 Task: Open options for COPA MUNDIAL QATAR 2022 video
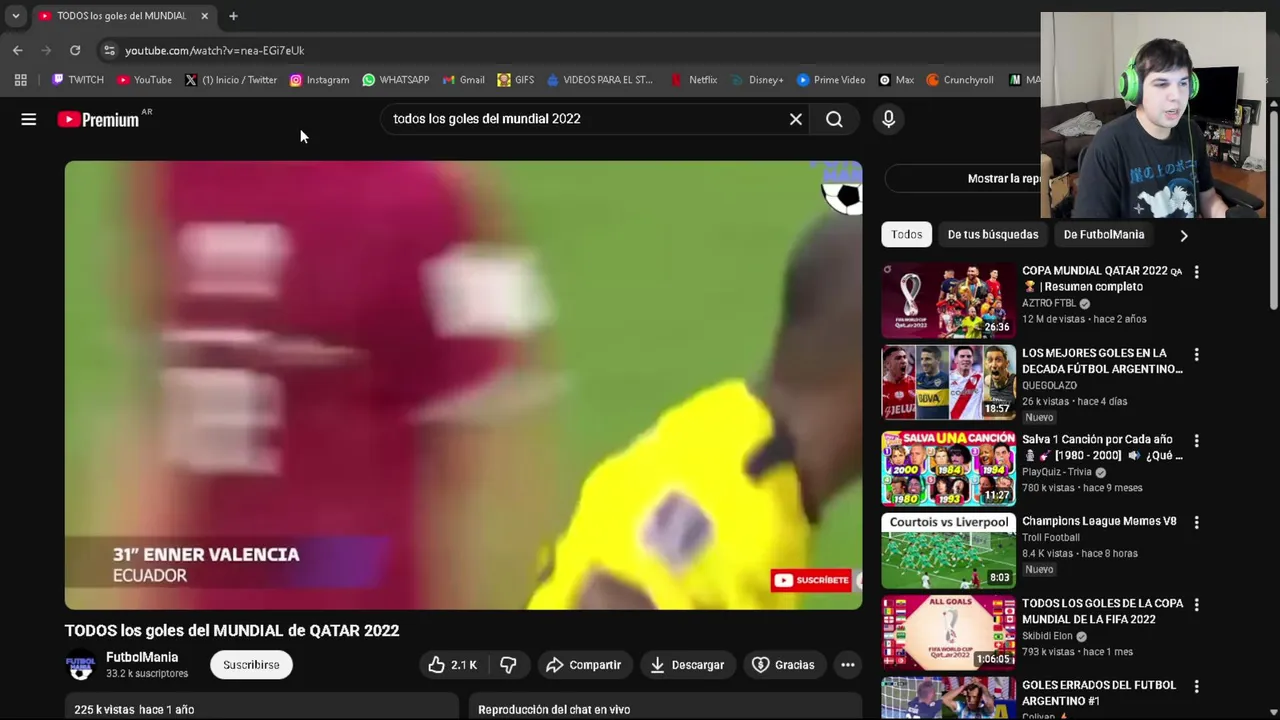coord(1196,272)
